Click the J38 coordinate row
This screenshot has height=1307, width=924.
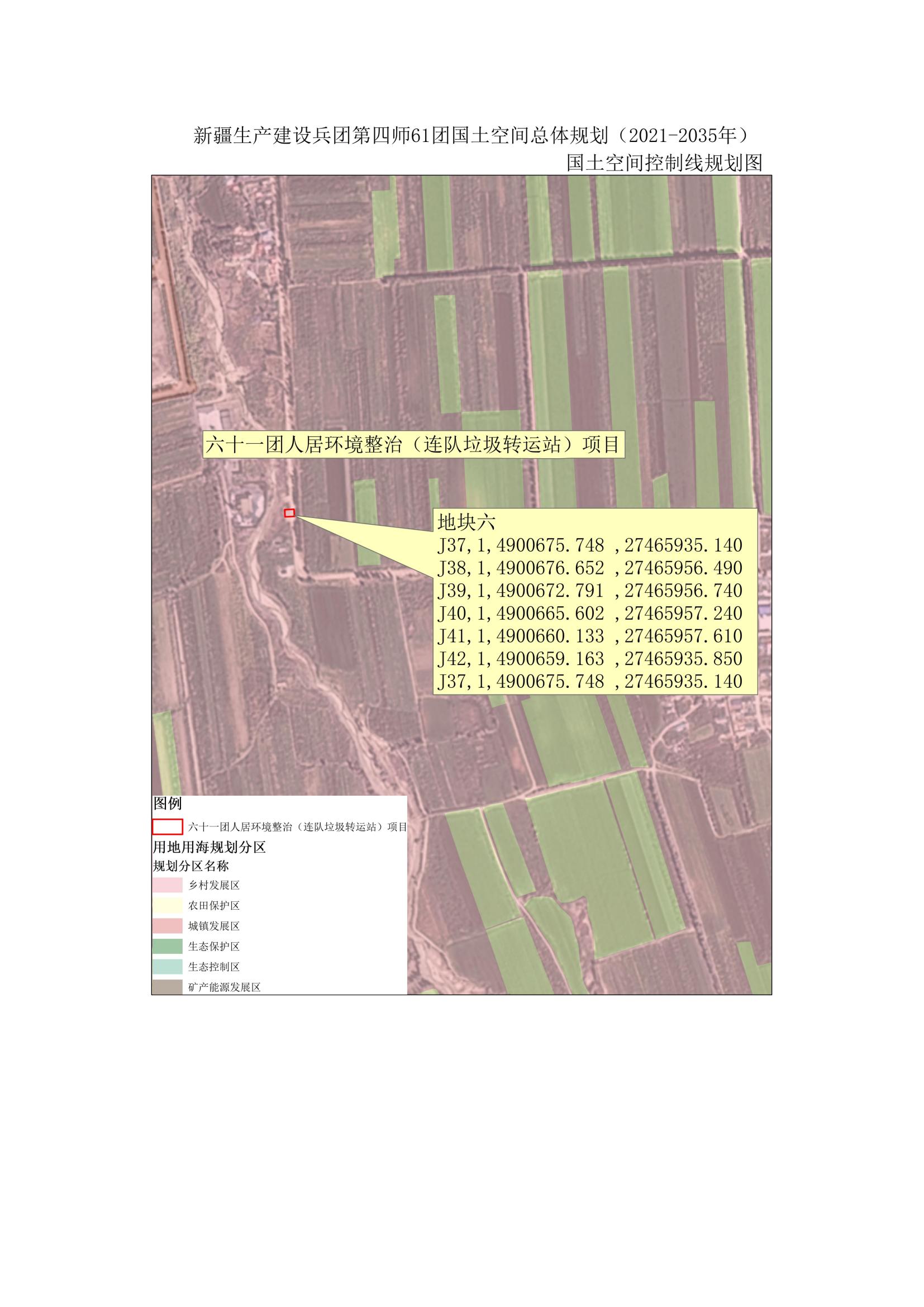[x=589, y=568]
